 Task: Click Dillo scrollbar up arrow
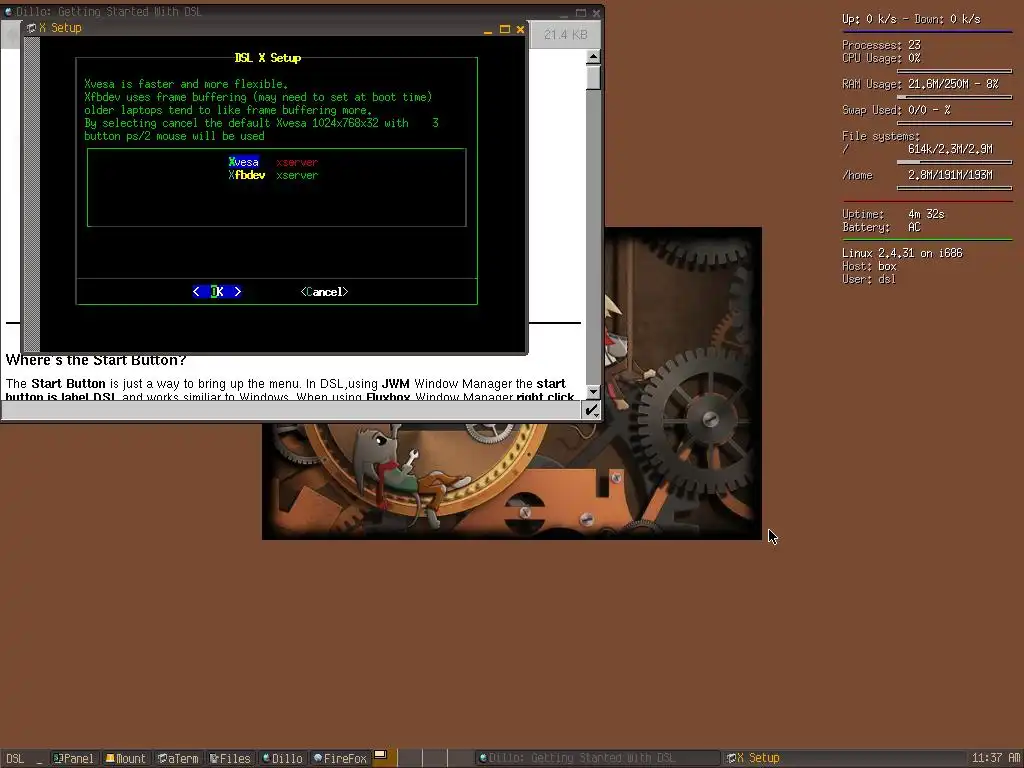pos(593,57)
